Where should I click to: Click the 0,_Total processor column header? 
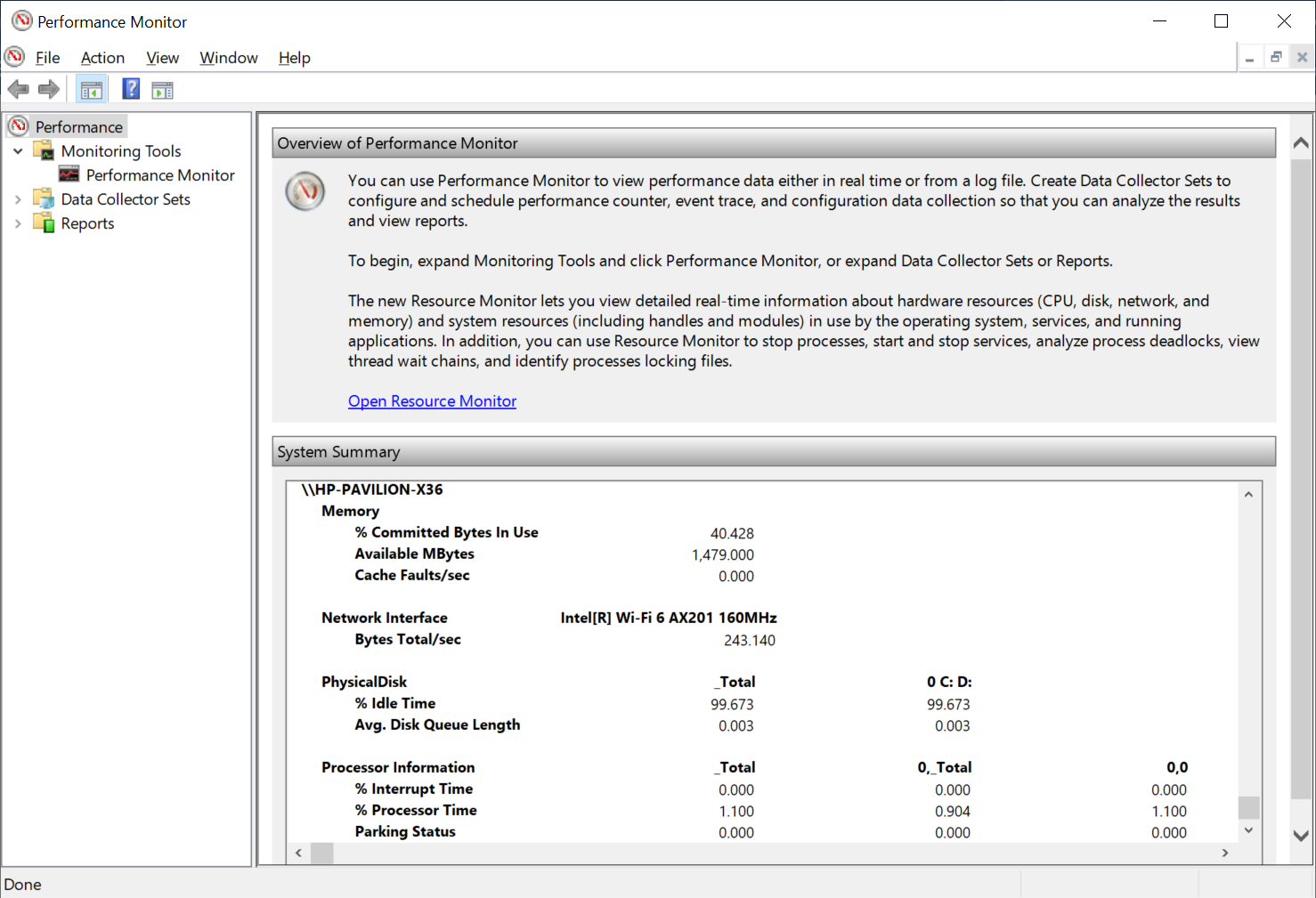click(945, 767)
